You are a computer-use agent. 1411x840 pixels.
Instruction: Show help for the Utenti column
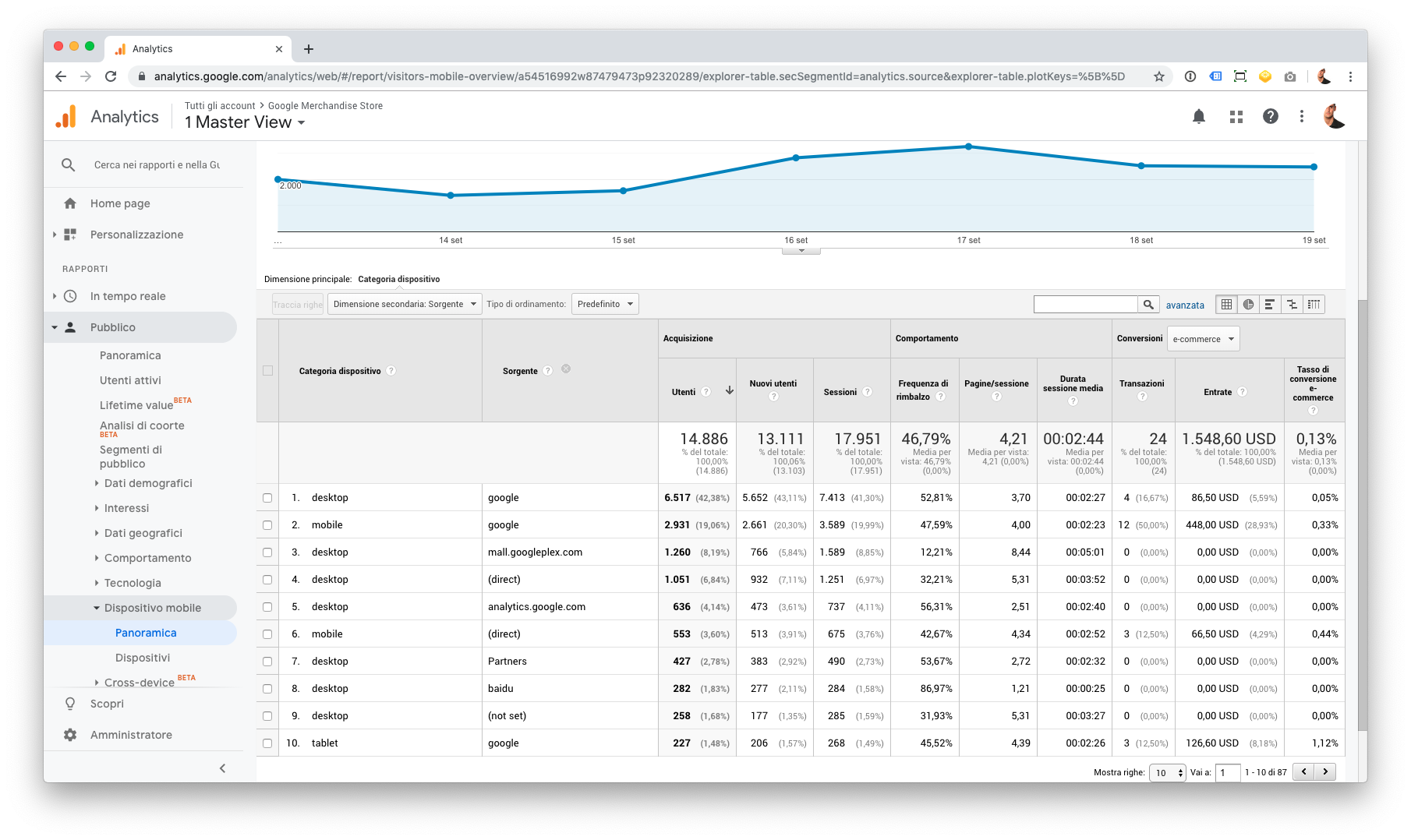coord(706,392)
